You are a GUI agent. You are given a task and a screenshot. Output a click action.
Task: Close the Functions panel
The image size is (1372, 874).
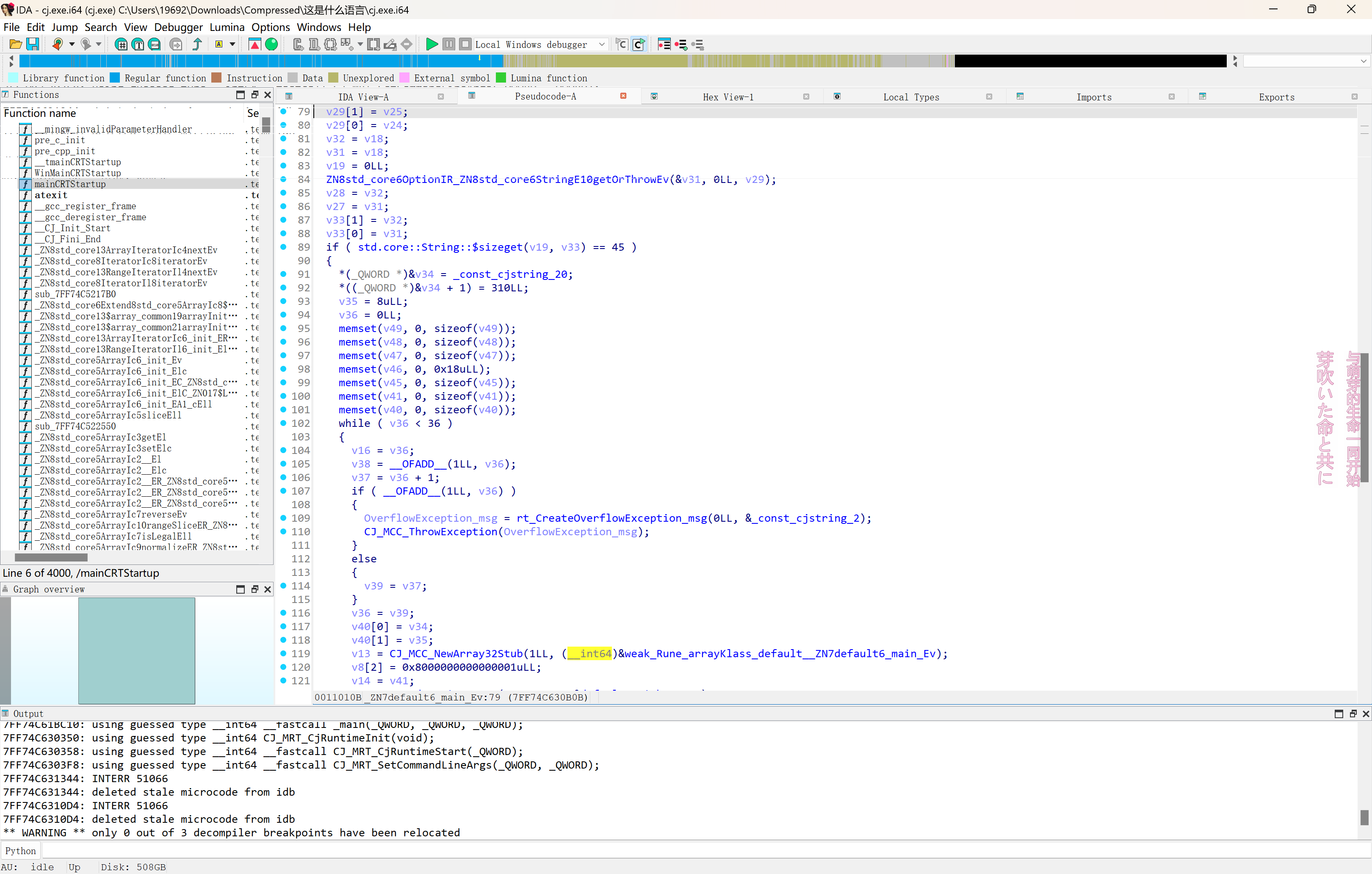click(268, 94)
